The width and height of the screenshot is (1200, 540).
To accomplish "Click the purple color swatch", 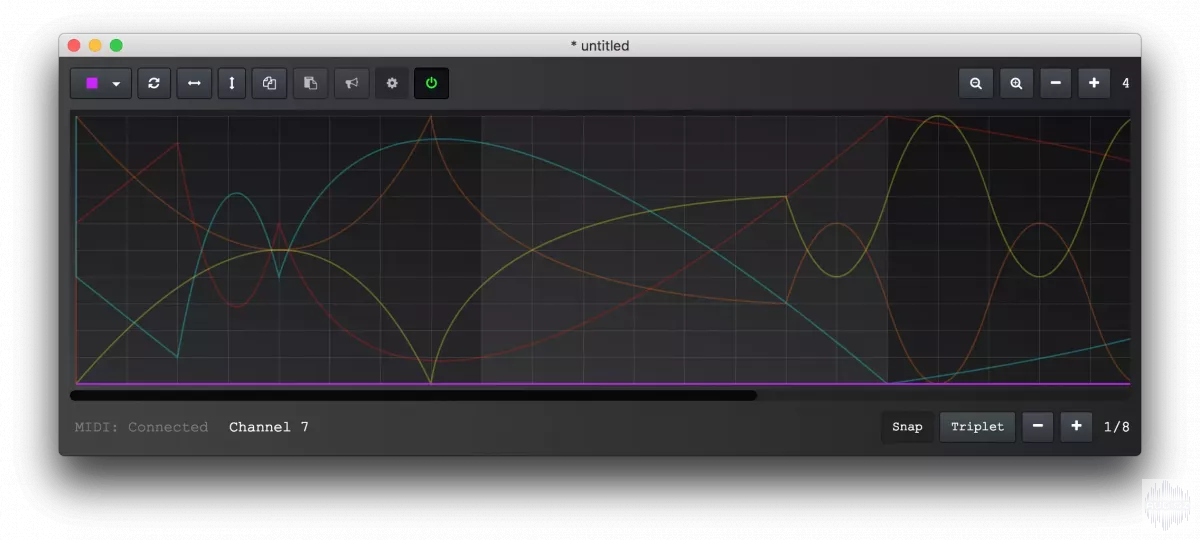I will [x=92, y=83].
